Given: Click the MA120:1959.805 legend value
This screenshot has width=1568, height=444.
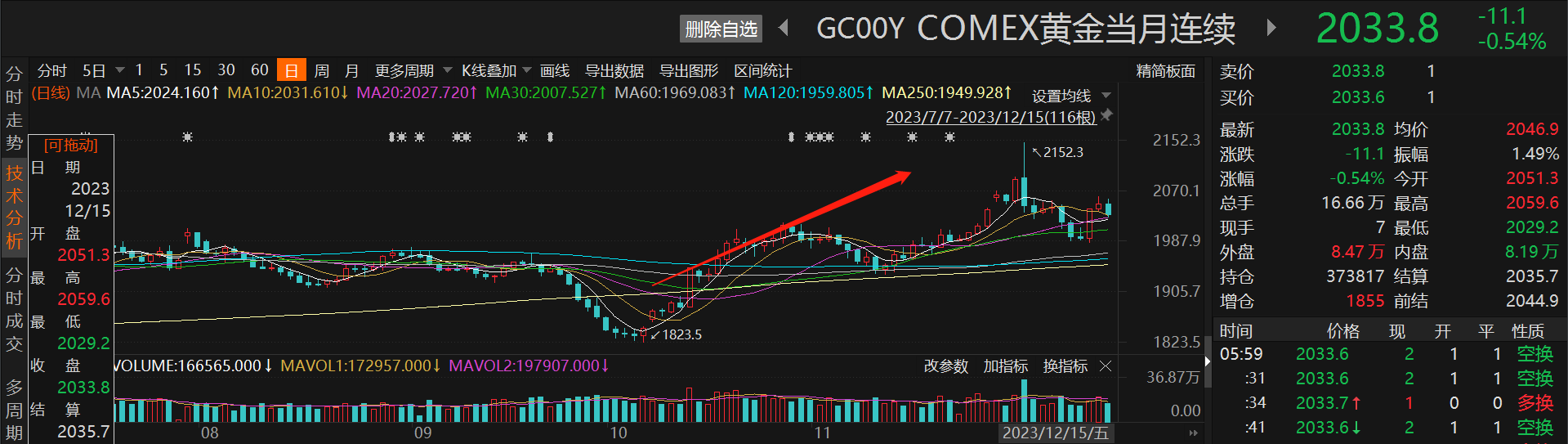Looking at the screenshot, I should coord(808,92).
